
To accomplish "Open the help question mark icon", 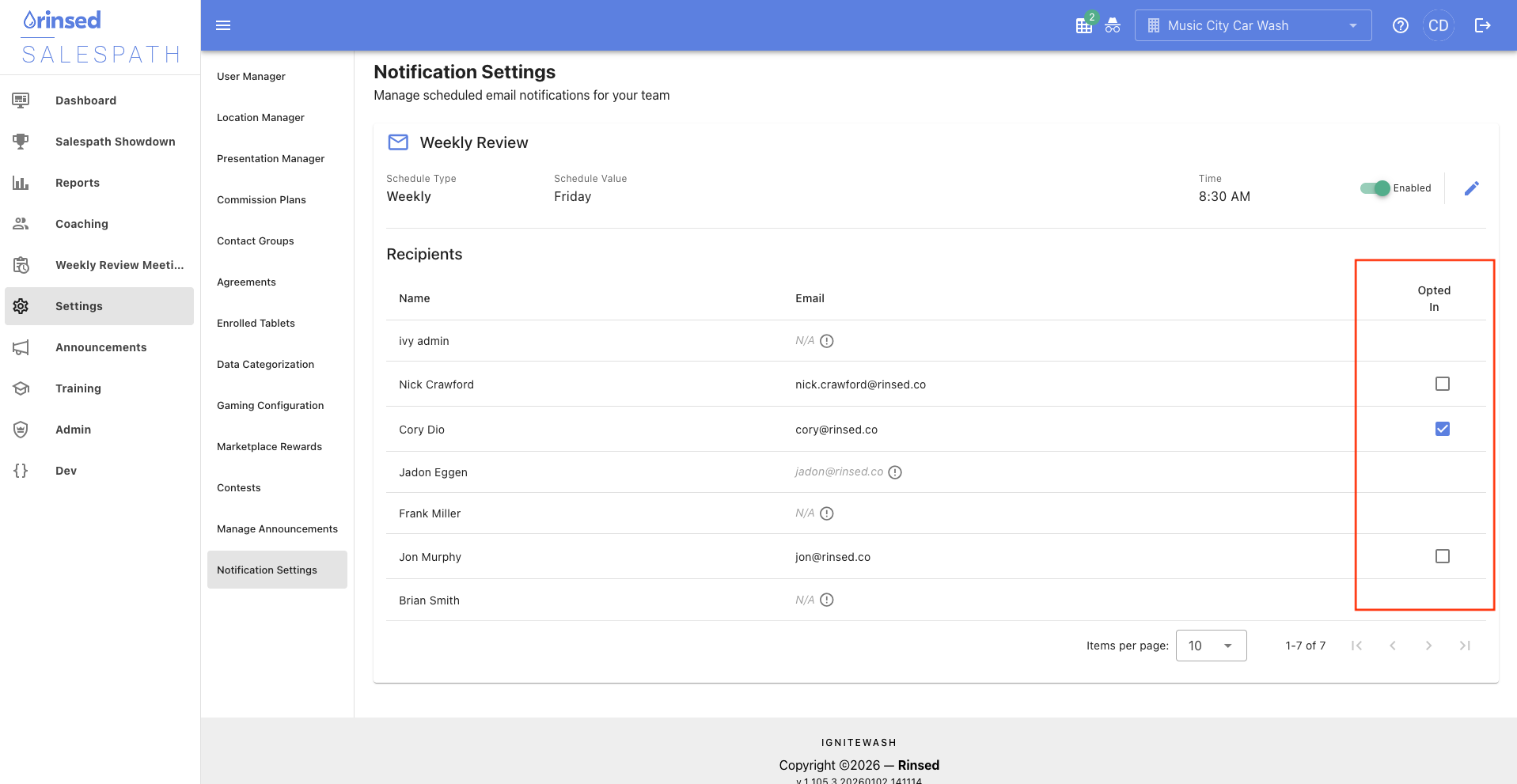I will [1401, 25].
